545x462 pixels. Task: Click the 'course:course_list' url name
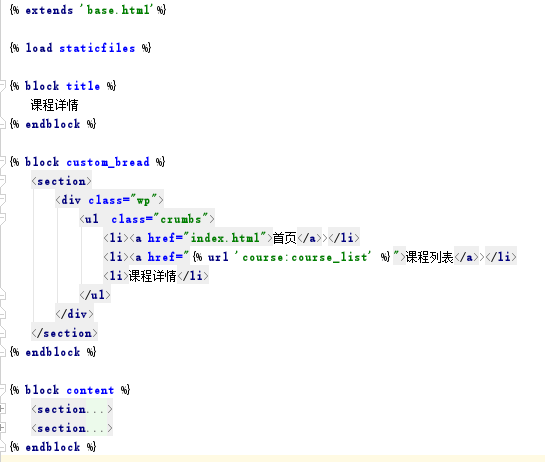(x=303, y=257)
